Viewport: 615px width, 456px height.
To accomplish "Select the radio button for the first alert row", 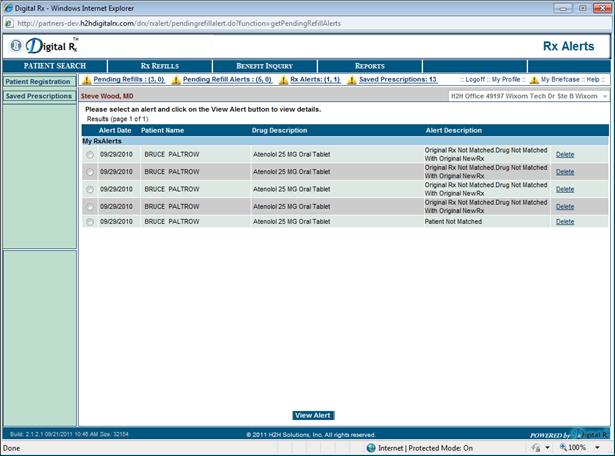I will pos(90,155).
